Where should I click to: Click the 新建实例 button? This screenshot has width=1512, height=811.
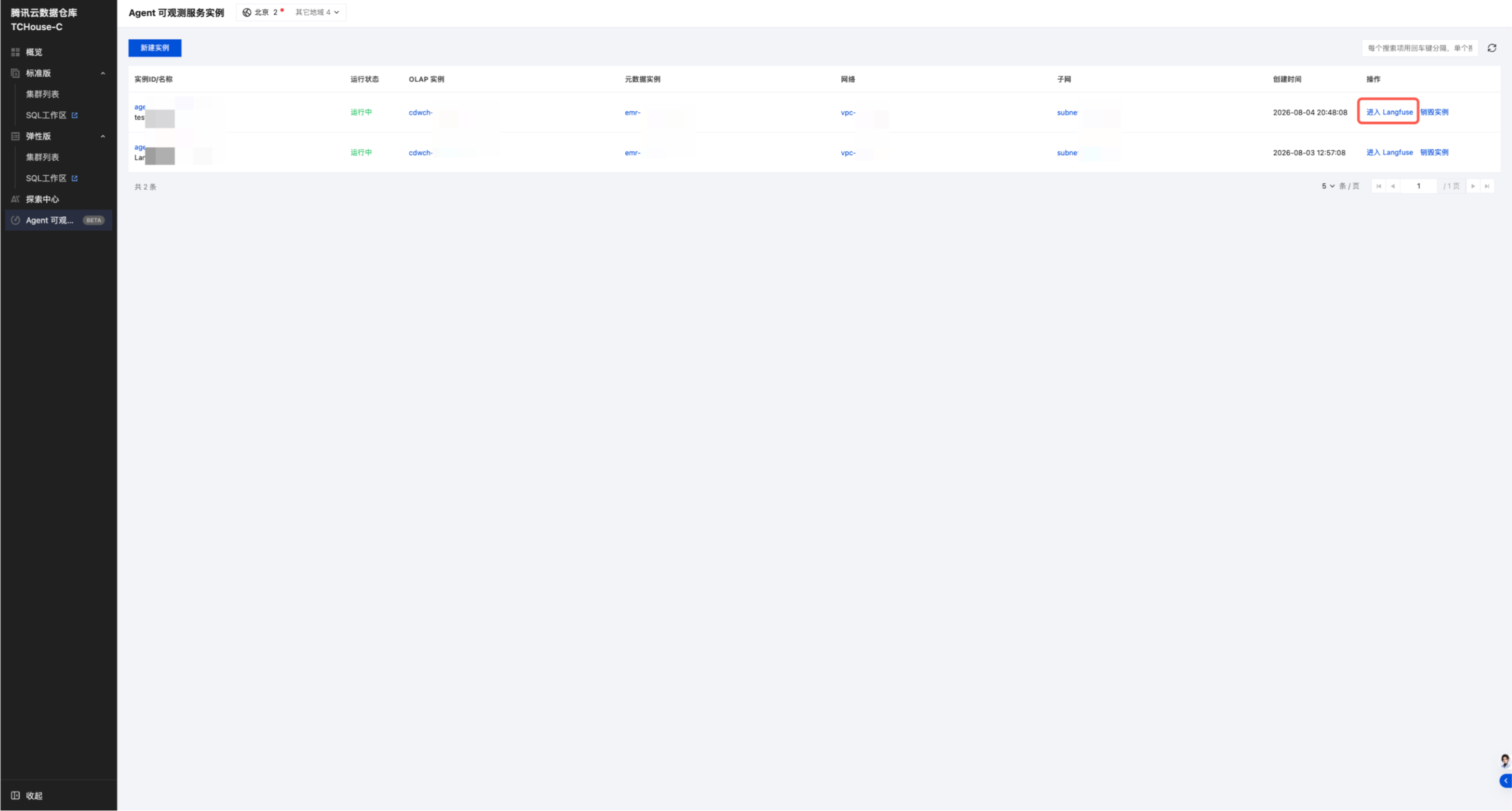coord(154,48)
